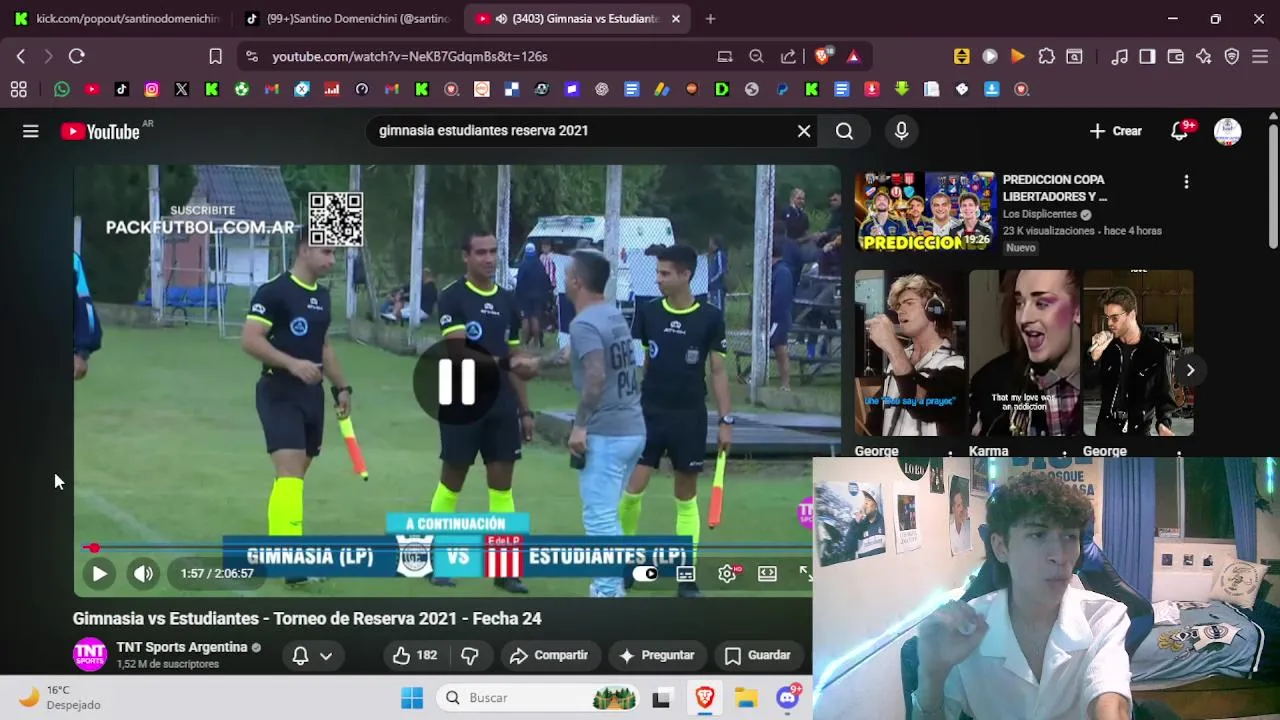This screenshot has height=720, width=1280.
Task: Open the TikTok bookmark in bookmarks bar
Action: click(121, 89)
